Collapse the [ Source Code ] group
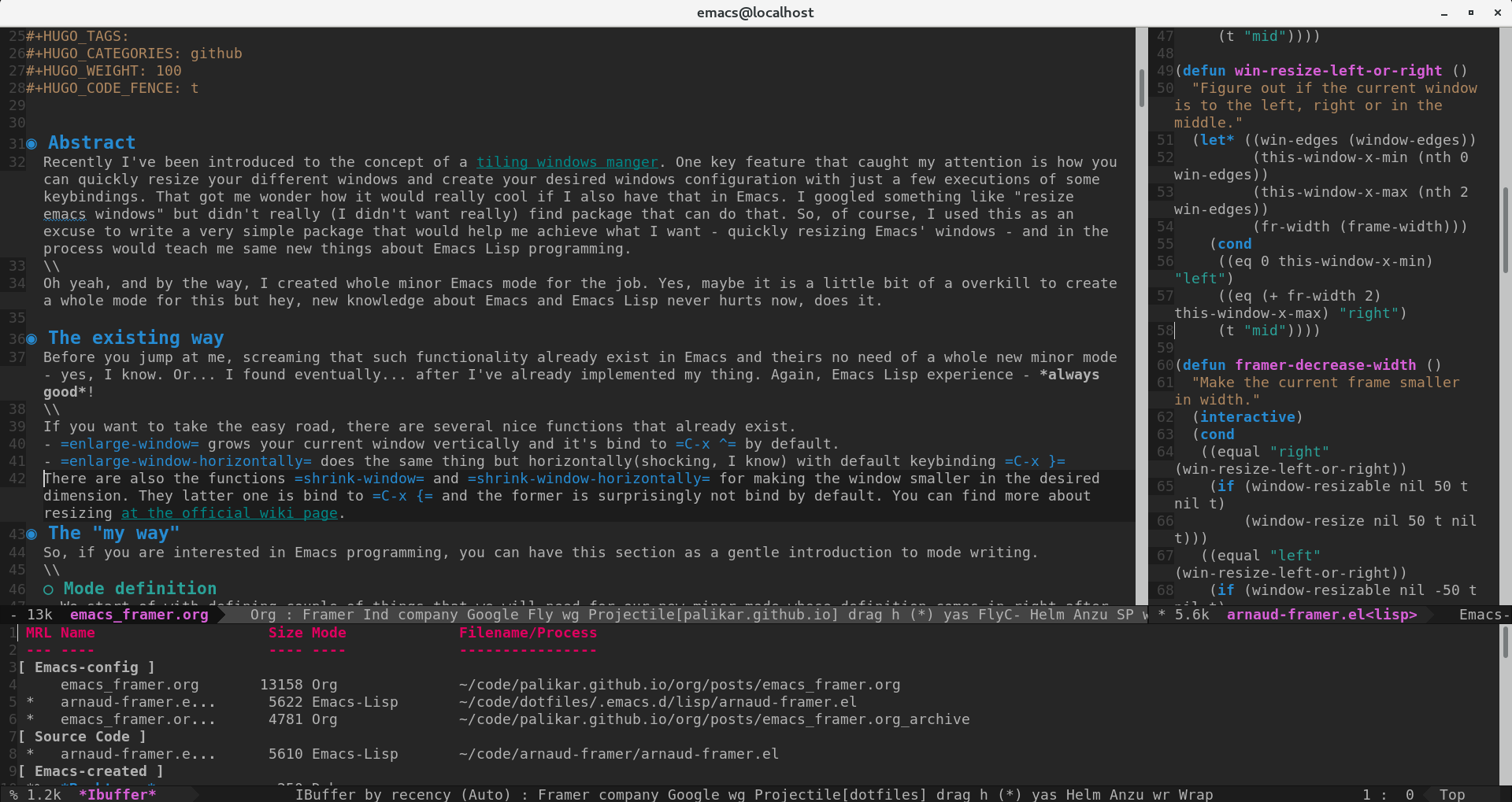This screenshot has height=802, width=1512. (x=83, y=737)
